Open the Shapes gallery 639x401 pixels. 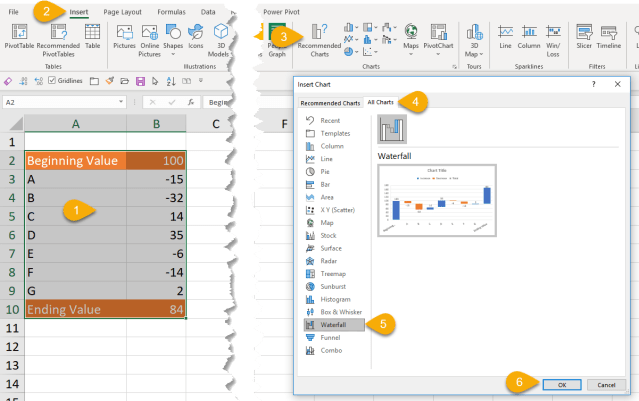[173, 40]
